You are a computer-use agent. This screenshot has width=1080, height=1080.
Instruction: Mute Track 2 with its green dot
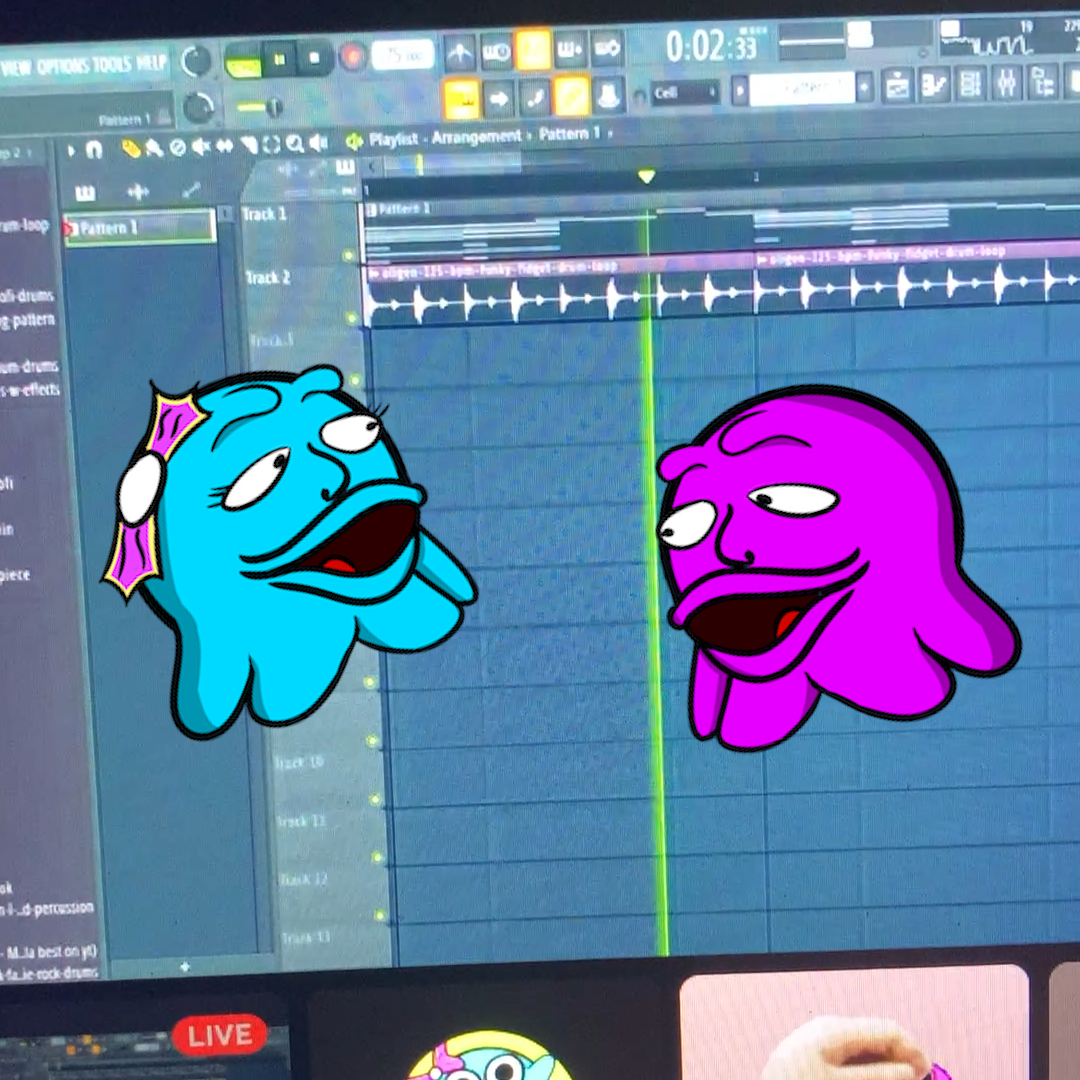pyautogui.click(x=352, y=318)
